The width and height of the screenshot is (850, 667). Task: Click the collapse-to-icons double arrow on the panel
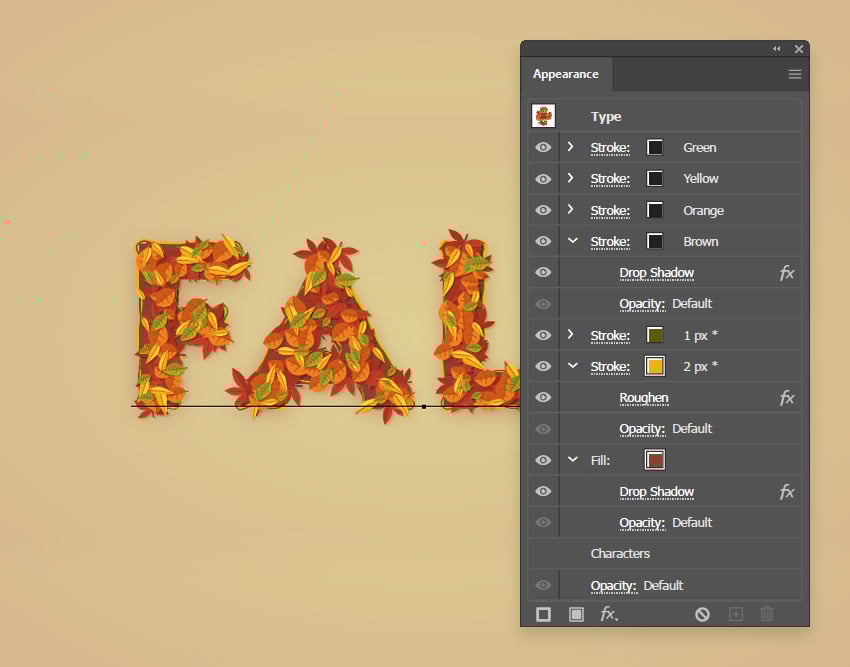[x=777, y=48]
